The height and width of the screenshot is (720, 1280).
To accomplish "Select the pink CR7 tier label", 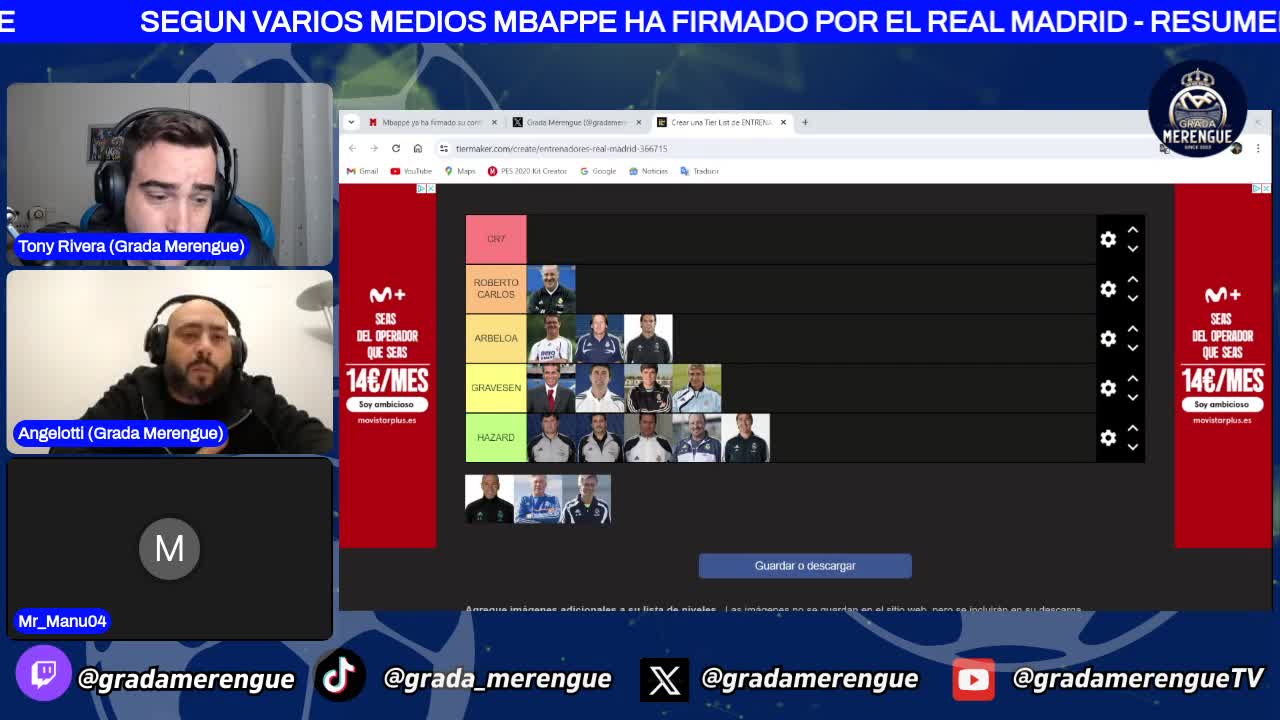I will (496, 239).
